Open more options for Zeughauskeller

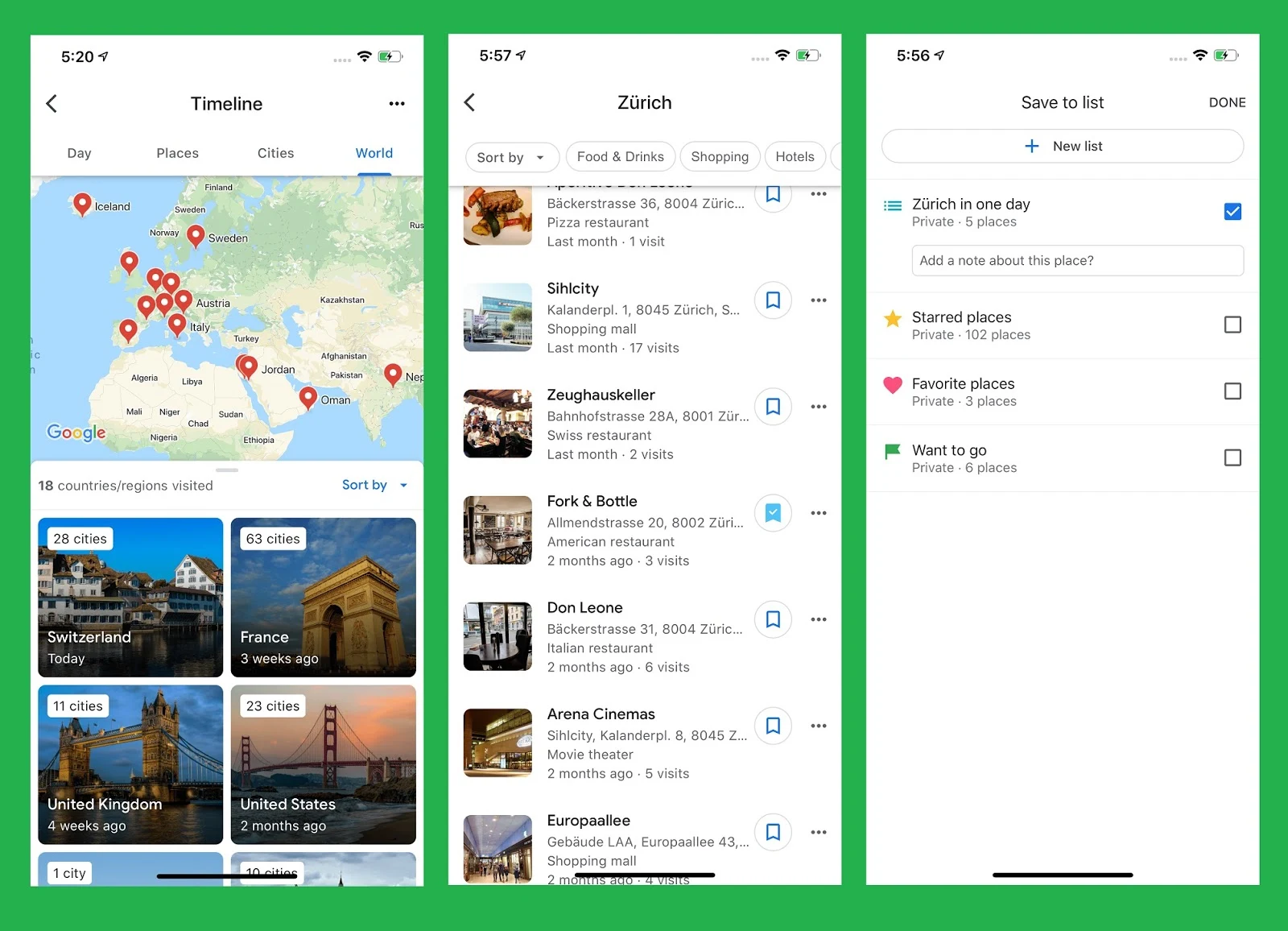point(819,407)
